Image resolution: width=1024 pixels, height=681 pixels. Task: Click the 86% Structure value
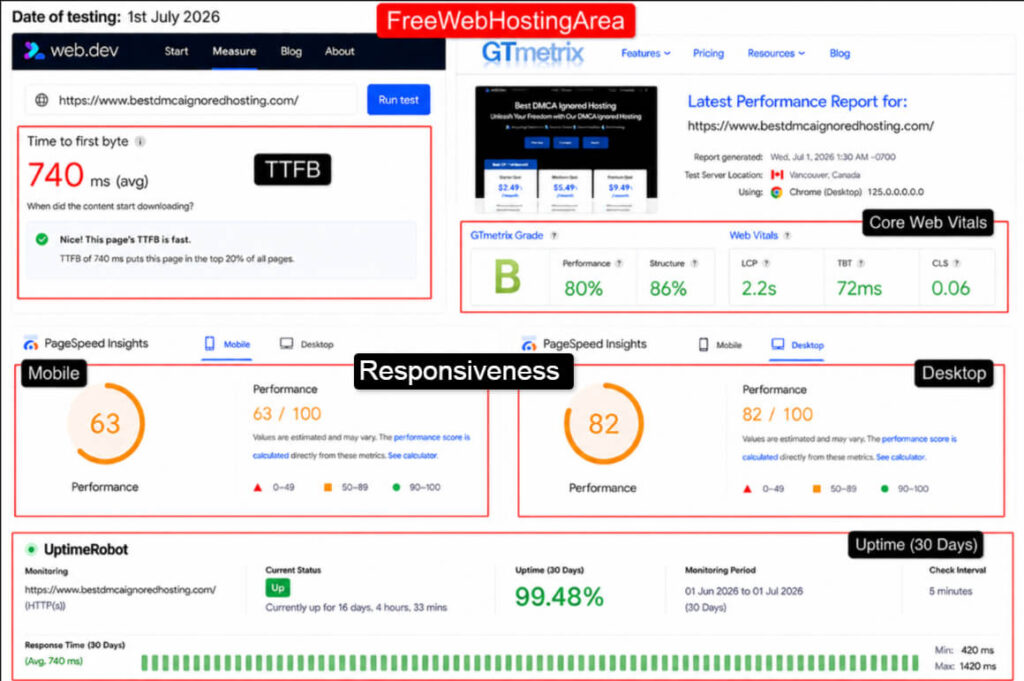click(667, 289)
